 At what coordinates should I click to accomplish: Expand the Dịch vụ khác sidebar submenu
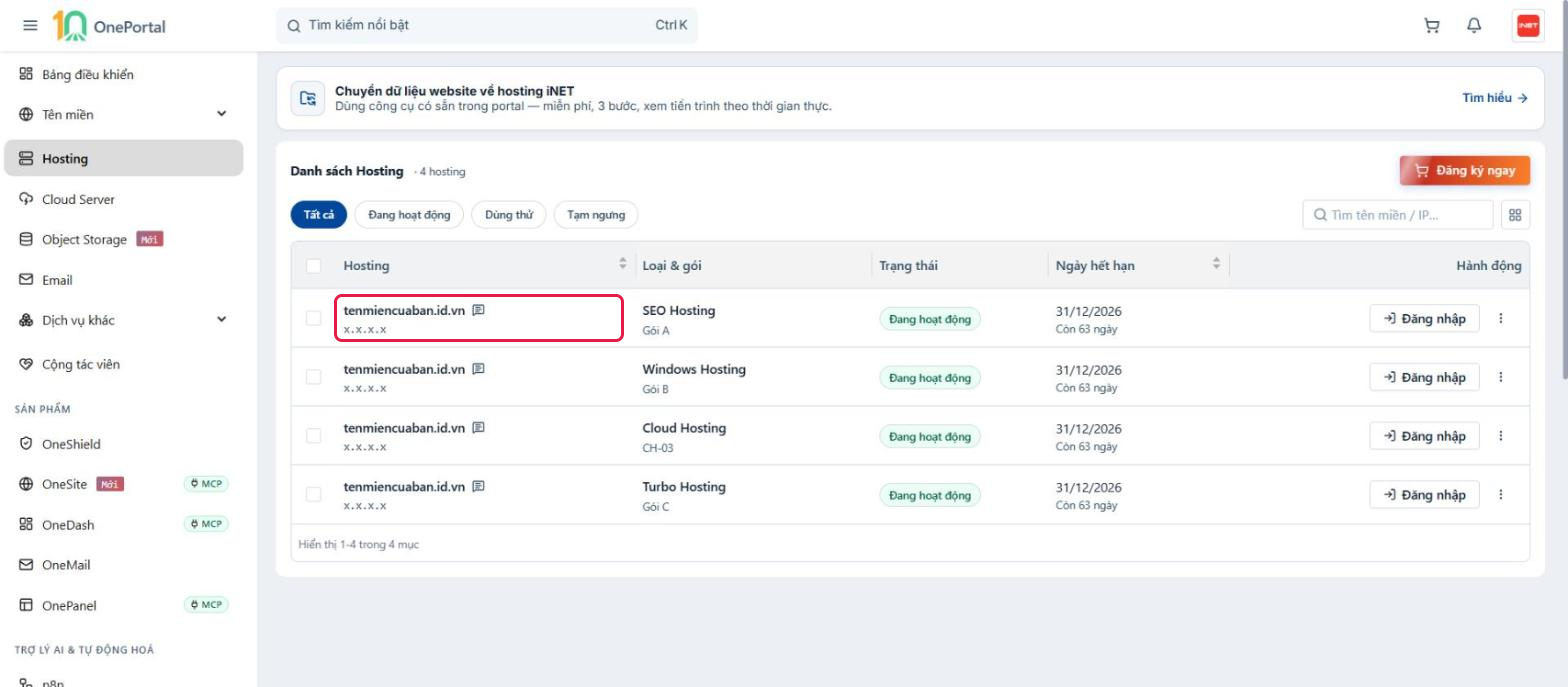click(x=222, y=320)
